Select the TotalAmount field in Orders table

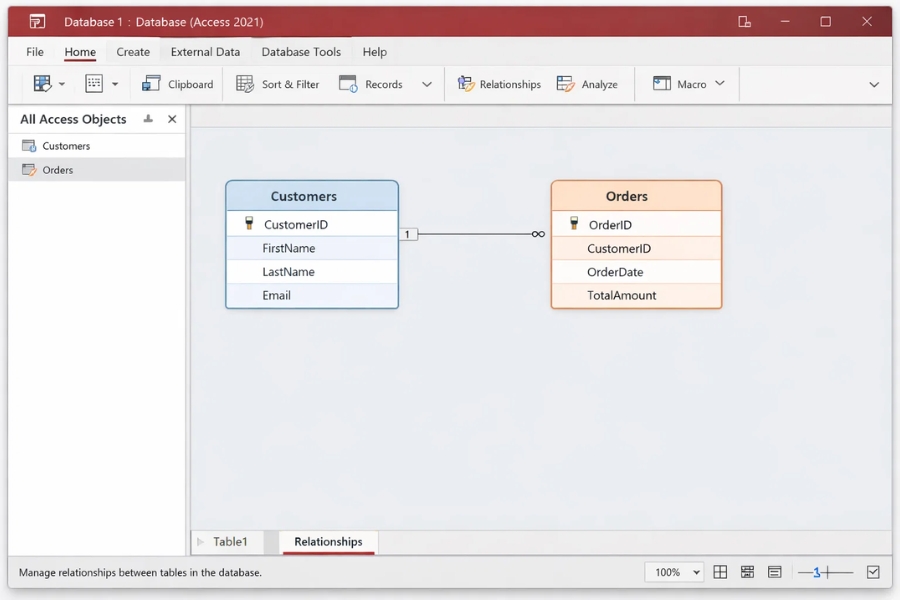coord(621,295)
